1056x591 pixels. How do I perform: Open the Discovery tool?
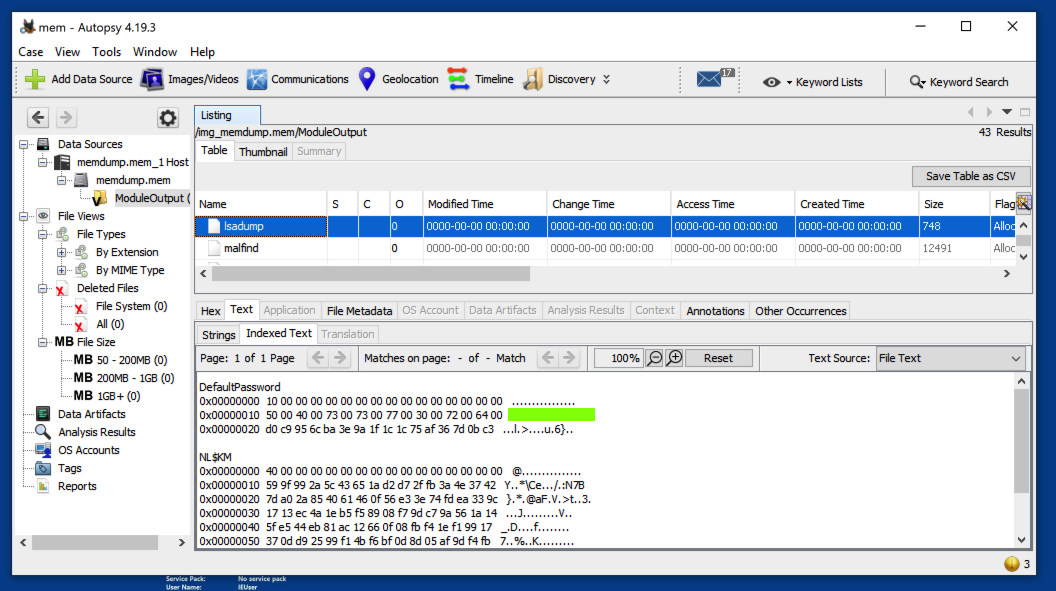(560, 79)
